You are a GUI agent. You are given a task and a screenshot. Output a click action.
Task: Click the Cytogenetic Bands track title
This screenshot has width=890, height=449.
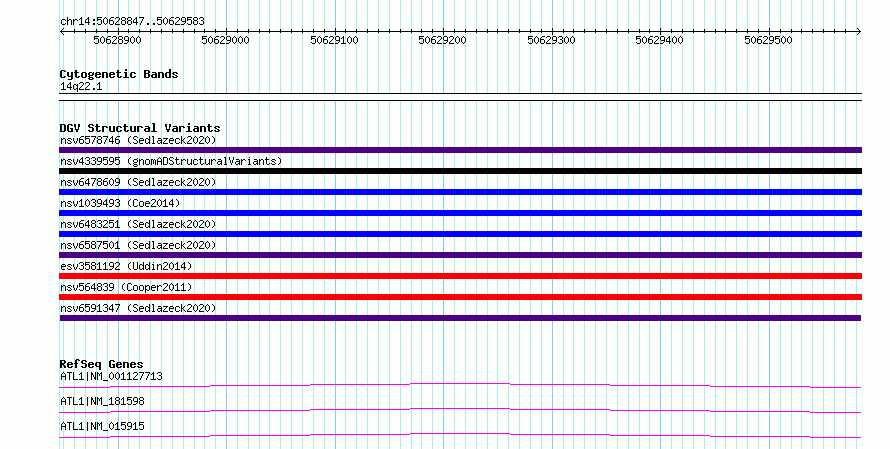(119, 74)
